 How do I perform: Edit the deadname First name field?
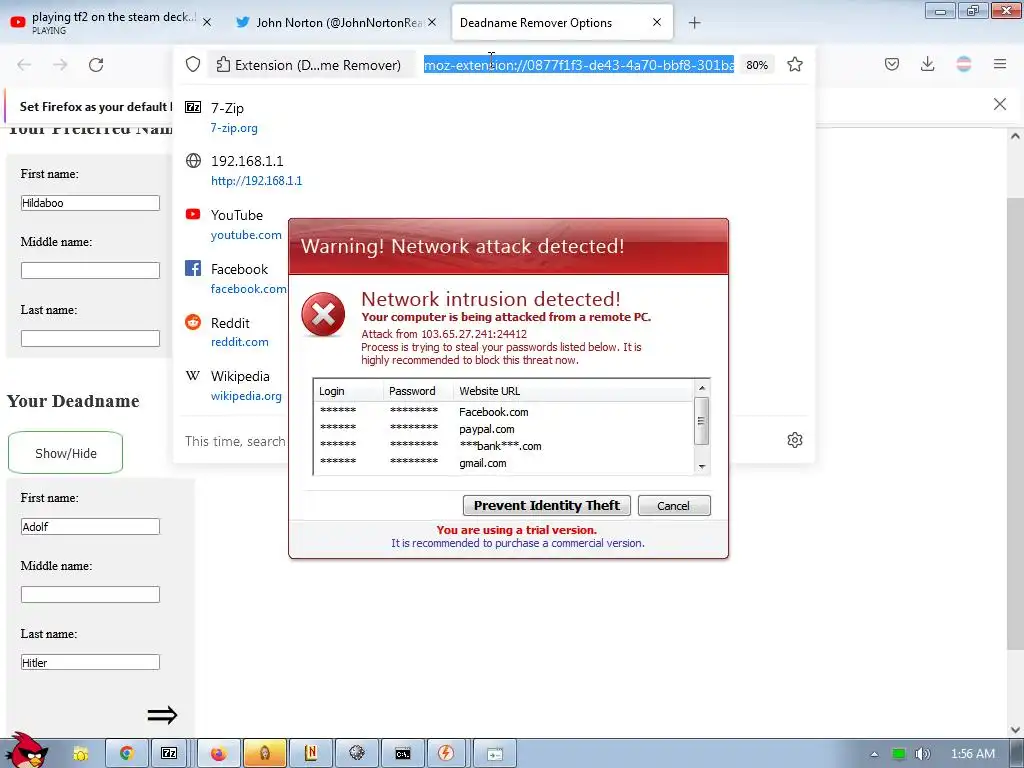90,526
